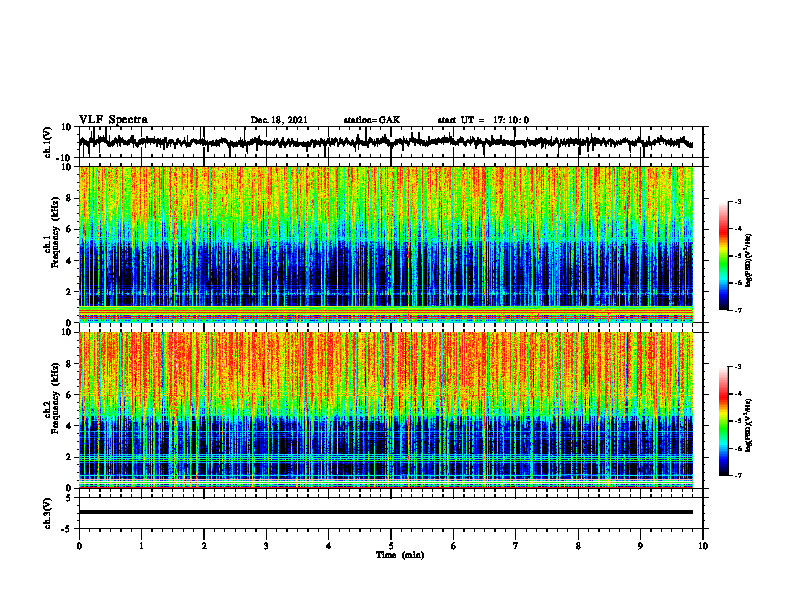The image size is (792, 612).
Task: Select the date text 'Dec. 18, 2021'
Action: tap(279, 120)
